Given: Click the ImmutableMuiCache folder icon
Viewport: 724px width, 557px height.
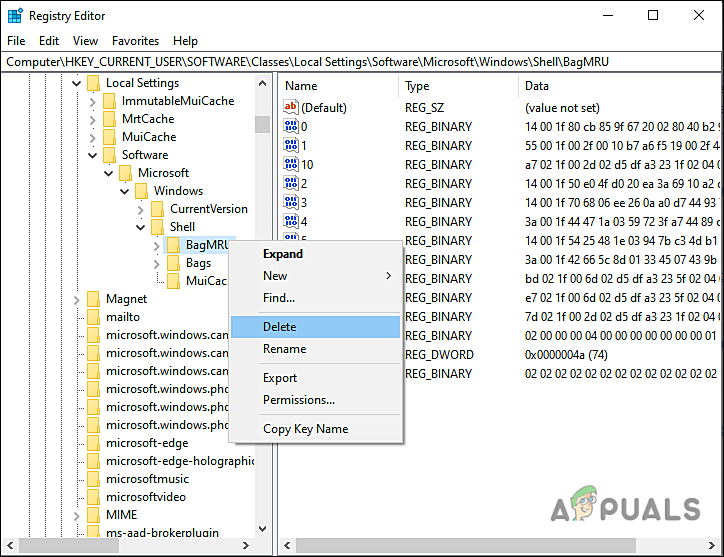Looking at the screenshot, I should (x=109, y=101).
